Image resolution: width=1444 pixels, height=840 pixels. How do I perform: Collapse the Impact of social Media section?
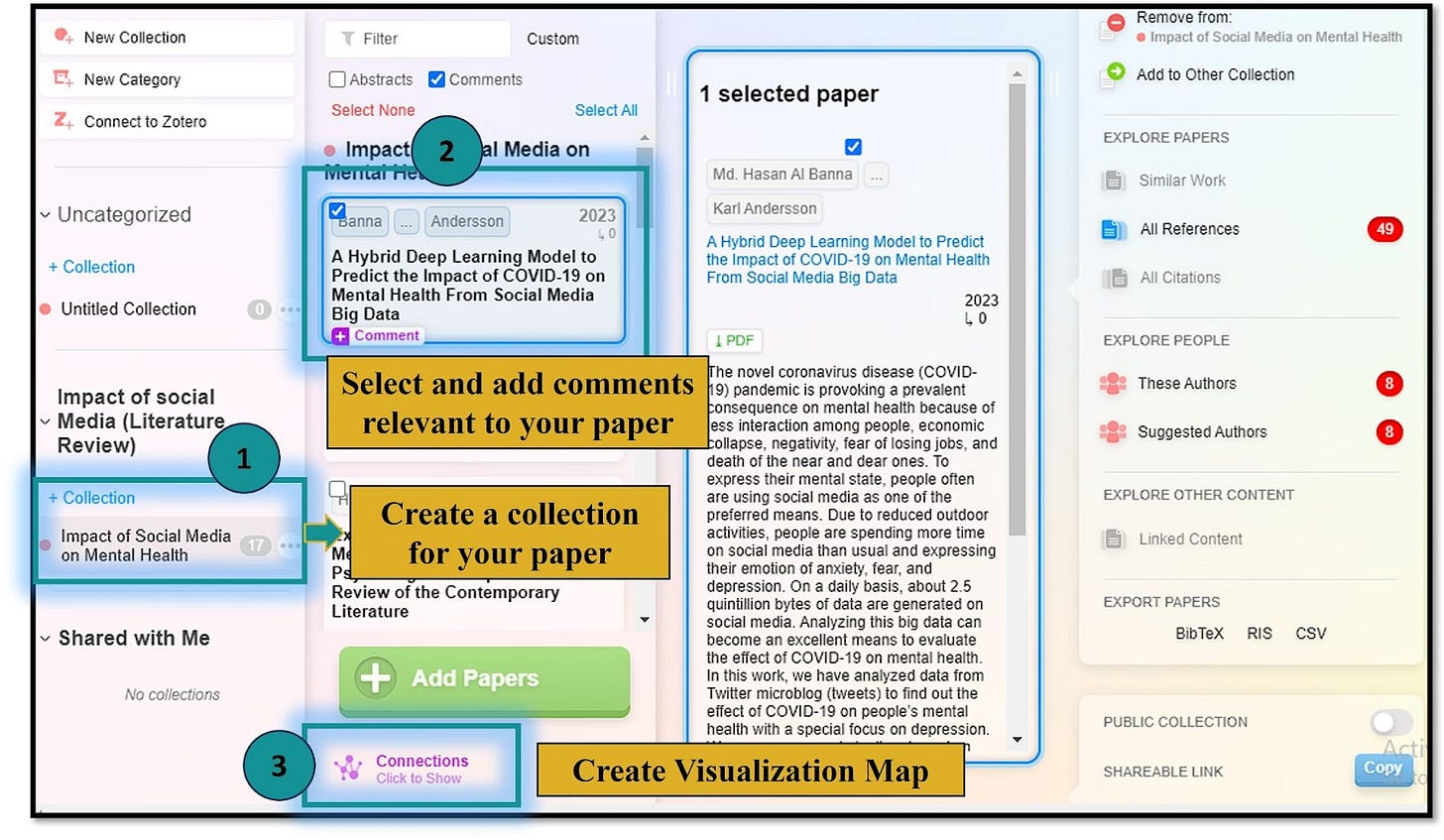click(x=44, y=420)
